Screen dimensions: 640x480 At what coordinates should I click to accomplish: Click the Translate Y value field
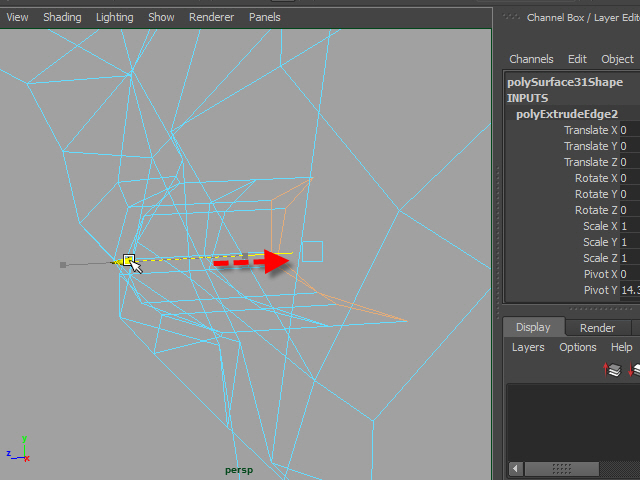point(630,146)
